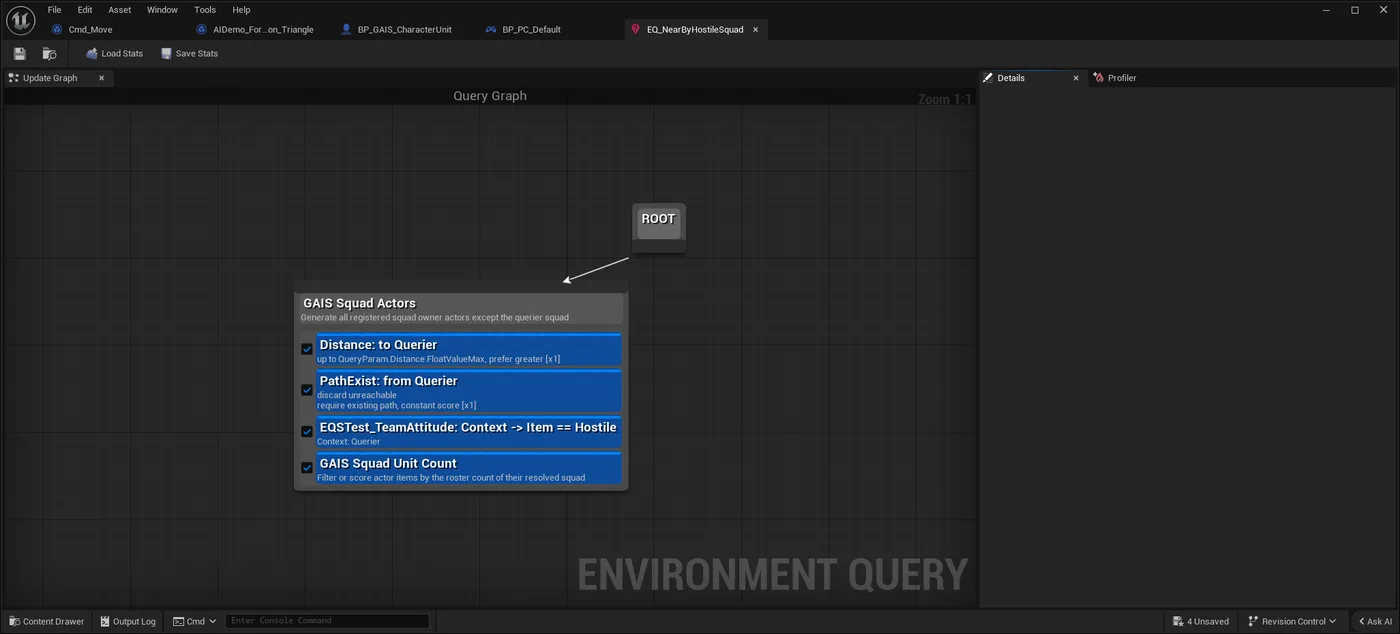Toggle the PathExist: from Querier checkbox

coord(307,390)
